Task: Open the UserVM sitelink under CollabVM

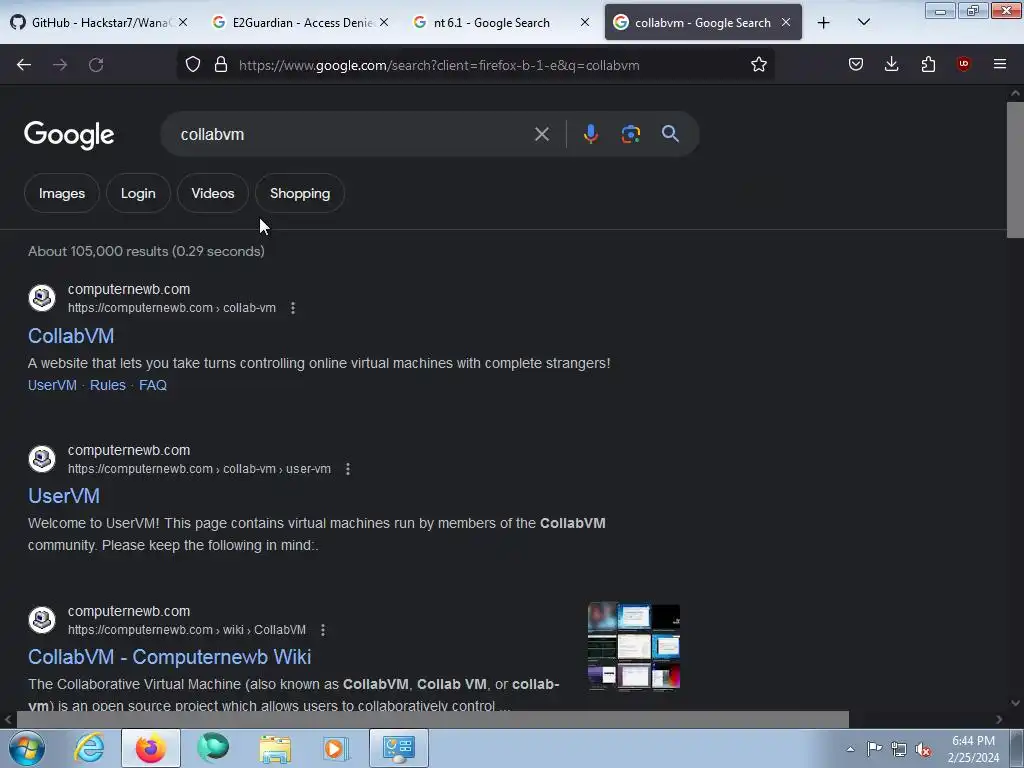Action: (x=52, y=385)
